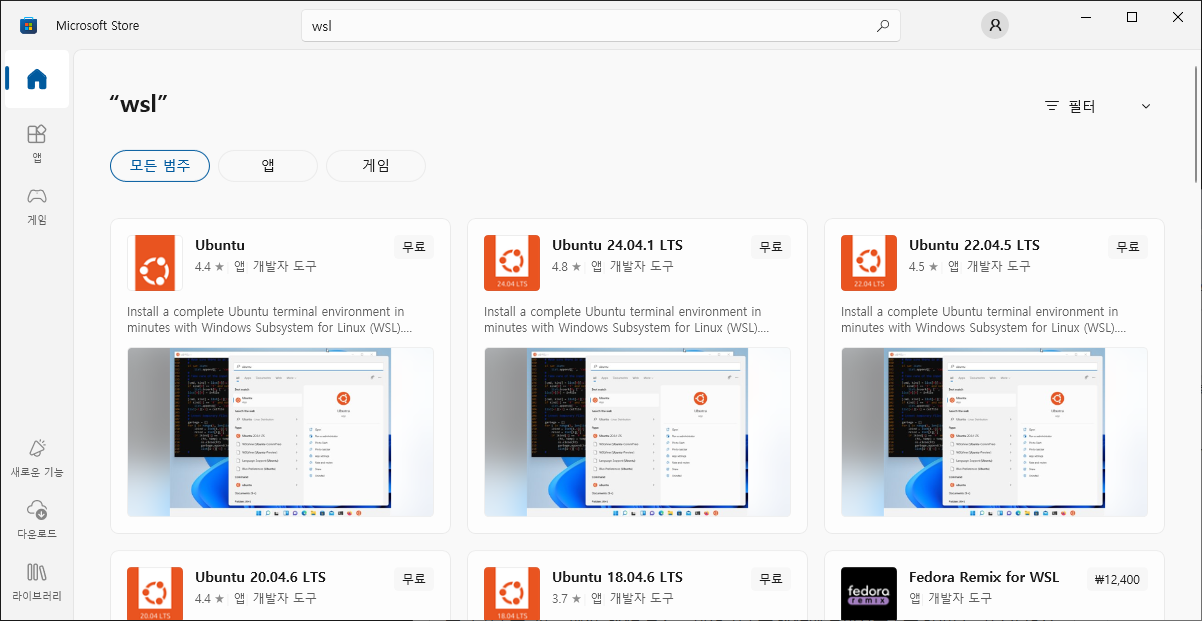This screenshot has height=621, width=1202.
Task: Select the Apps (앱) filter chip
Action: click(x=268, y=166)
